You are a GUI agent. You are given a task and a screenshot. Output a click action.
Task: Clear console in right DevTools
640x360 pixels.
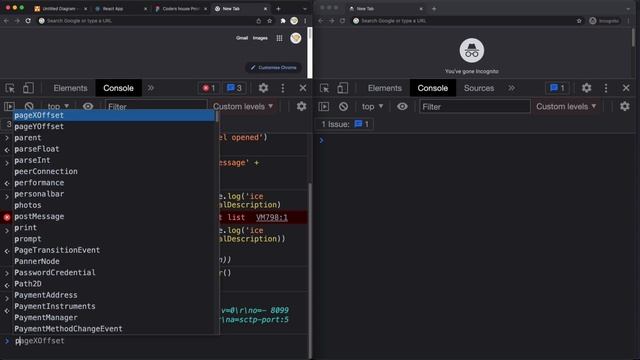point(343,107)
